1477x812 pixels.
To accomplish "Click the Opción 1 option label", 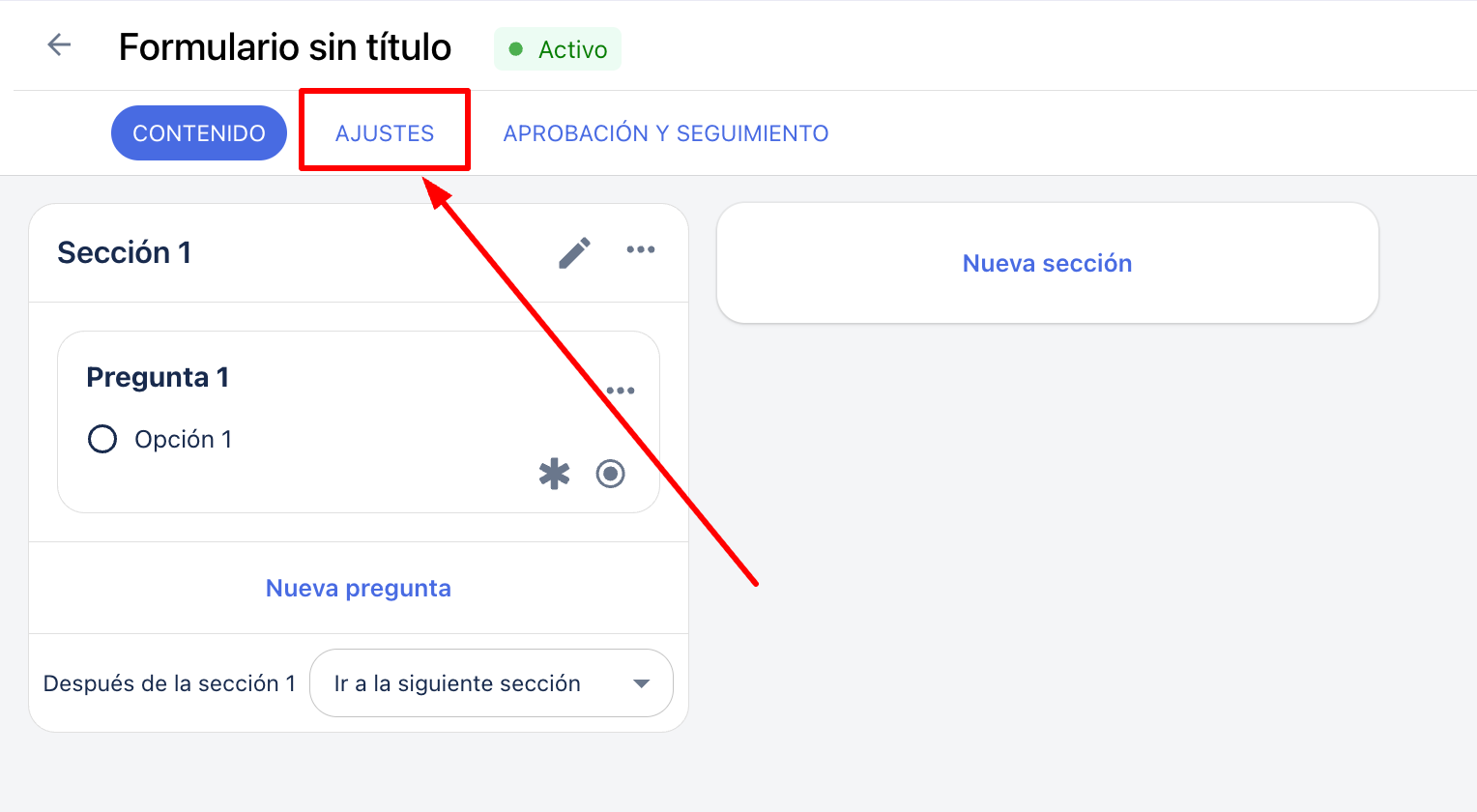I will click(184, 439).
